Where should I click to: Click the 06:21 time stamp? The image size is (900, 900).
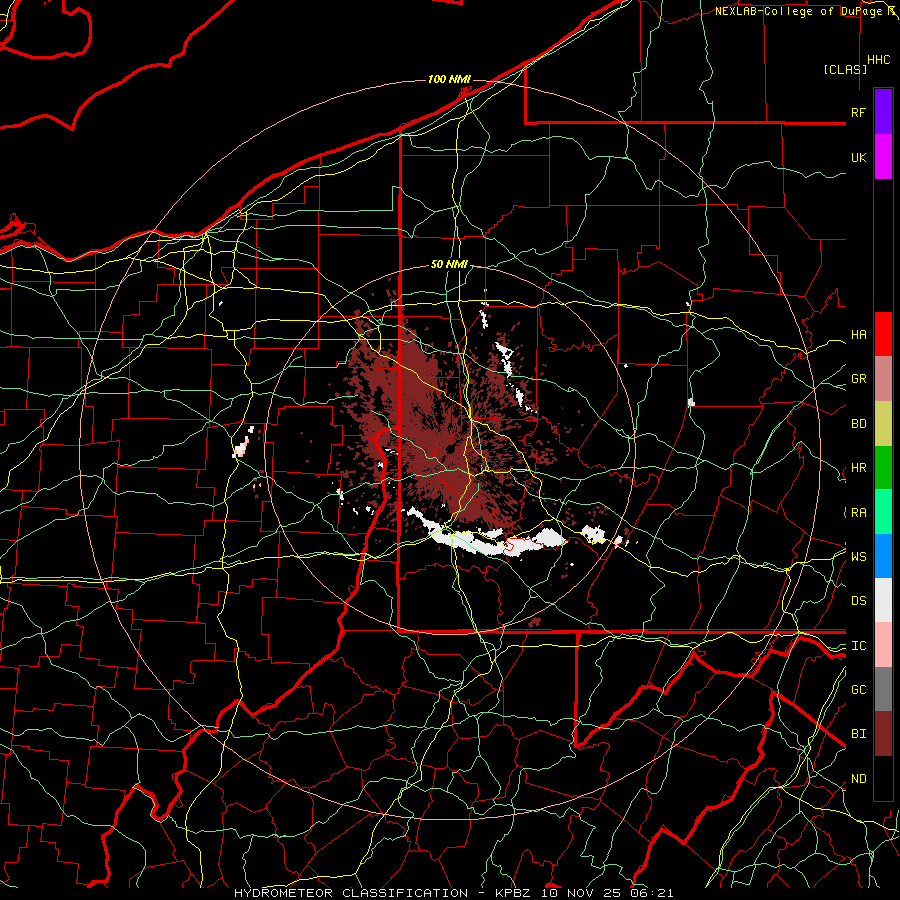coord(651,893)
